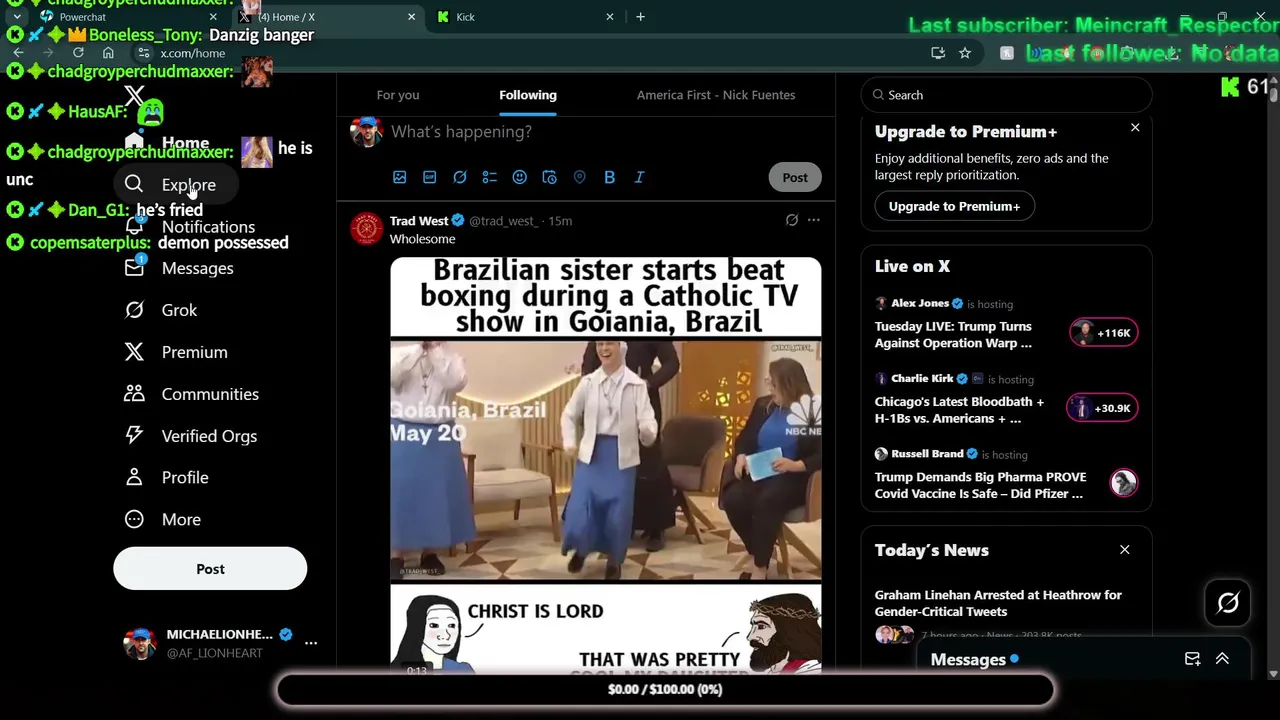Open Trad West profile avatar
1280x720 pixels.
[x=366, y=228]
